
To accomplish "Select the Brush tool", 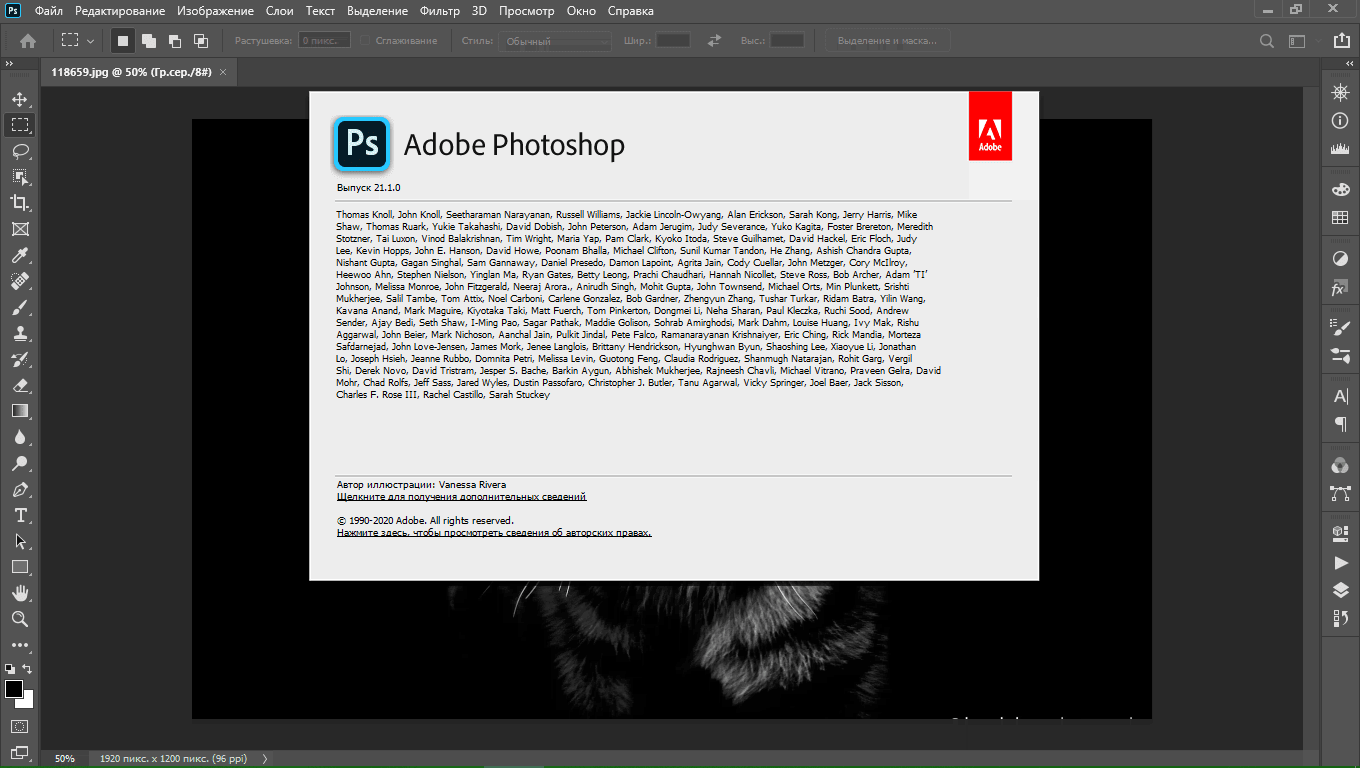I will [19, 307].
